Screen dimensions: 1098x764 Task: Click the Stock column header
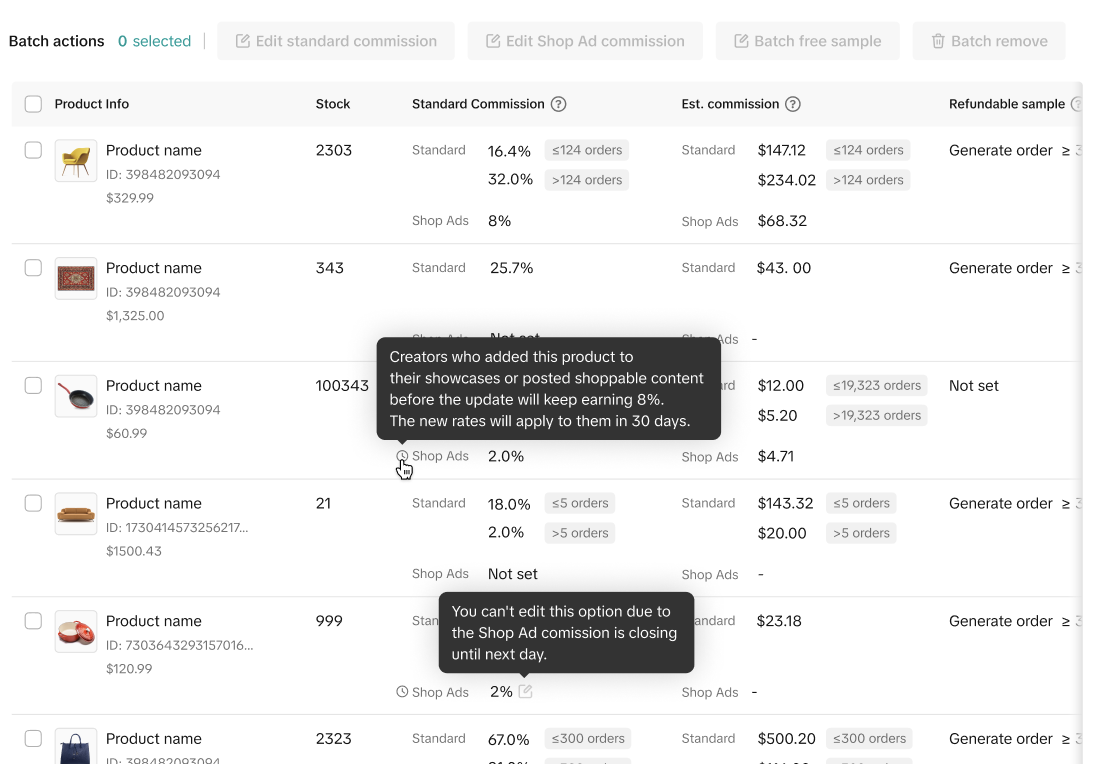click(x=333, y=104)
